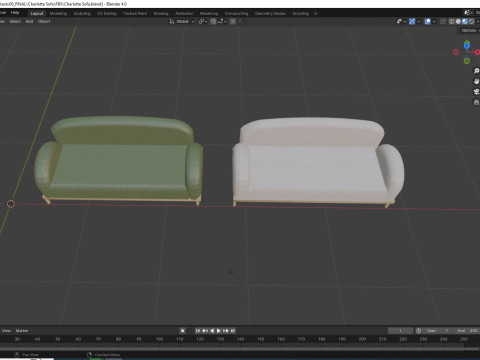Toggle the camera view icon
This screenshot has height=360, width=480.
tap(476, 92)
